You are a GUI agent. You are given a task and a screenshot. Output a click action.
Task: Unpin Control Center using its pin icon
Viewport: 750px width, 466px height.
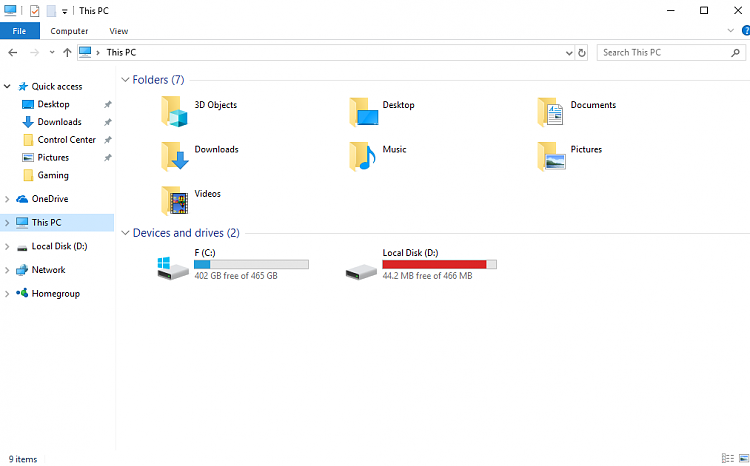coord(108,140)
